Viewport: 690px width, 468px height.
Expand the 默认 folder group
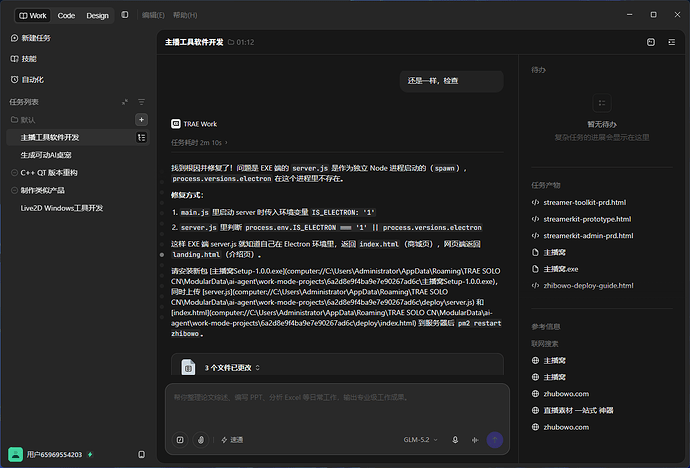[x=23, y=120]
